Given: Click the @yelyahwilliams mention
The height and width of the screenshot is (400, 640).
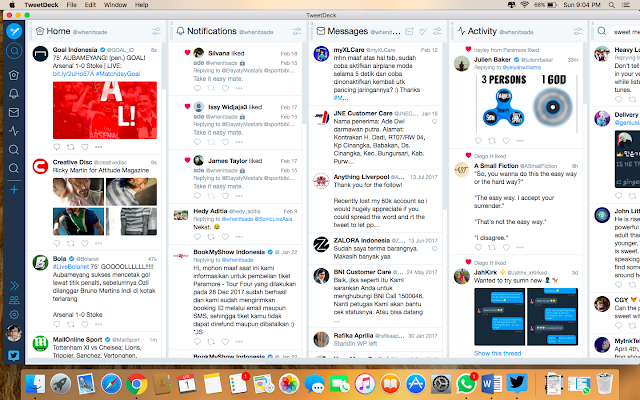Looking at the screenshot, I should (522, 67).
